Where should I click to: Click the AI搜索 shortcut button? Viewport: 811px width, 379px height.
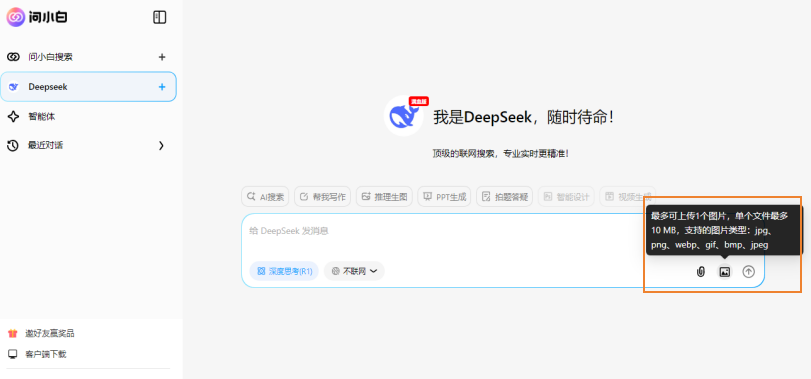point(265,196)
